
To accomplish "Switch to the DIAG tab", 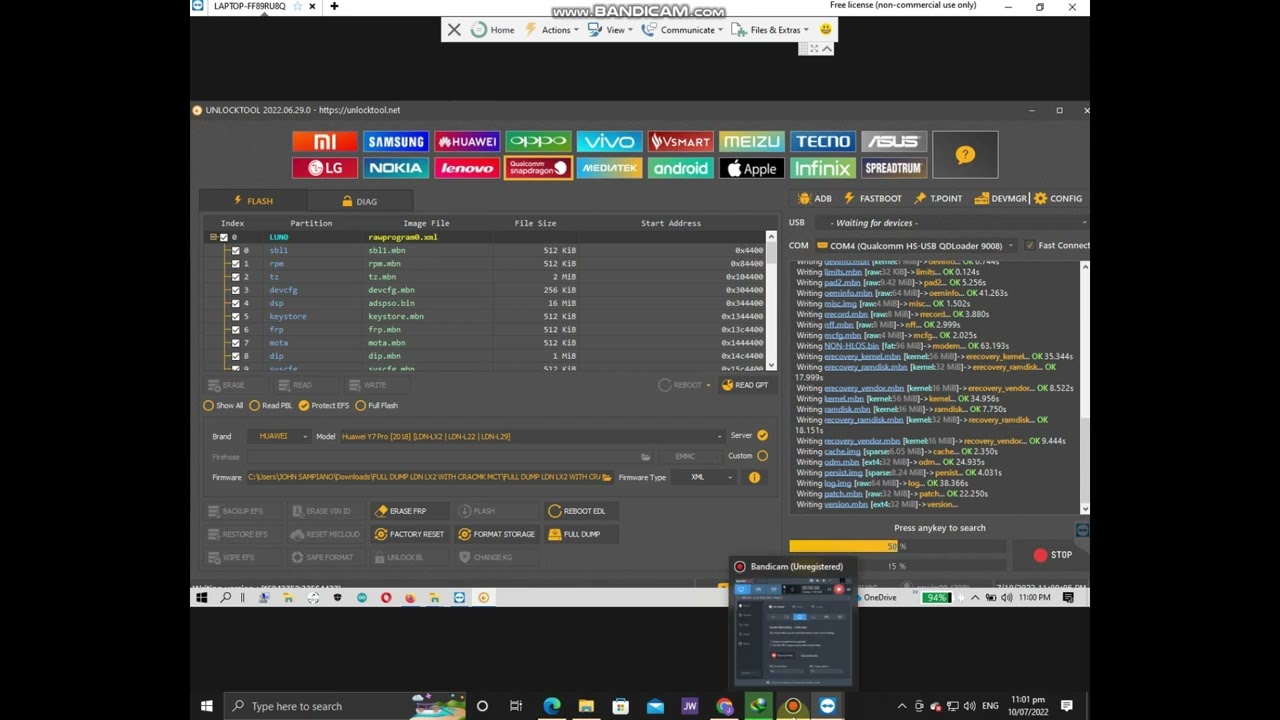I will click(359, 202).
